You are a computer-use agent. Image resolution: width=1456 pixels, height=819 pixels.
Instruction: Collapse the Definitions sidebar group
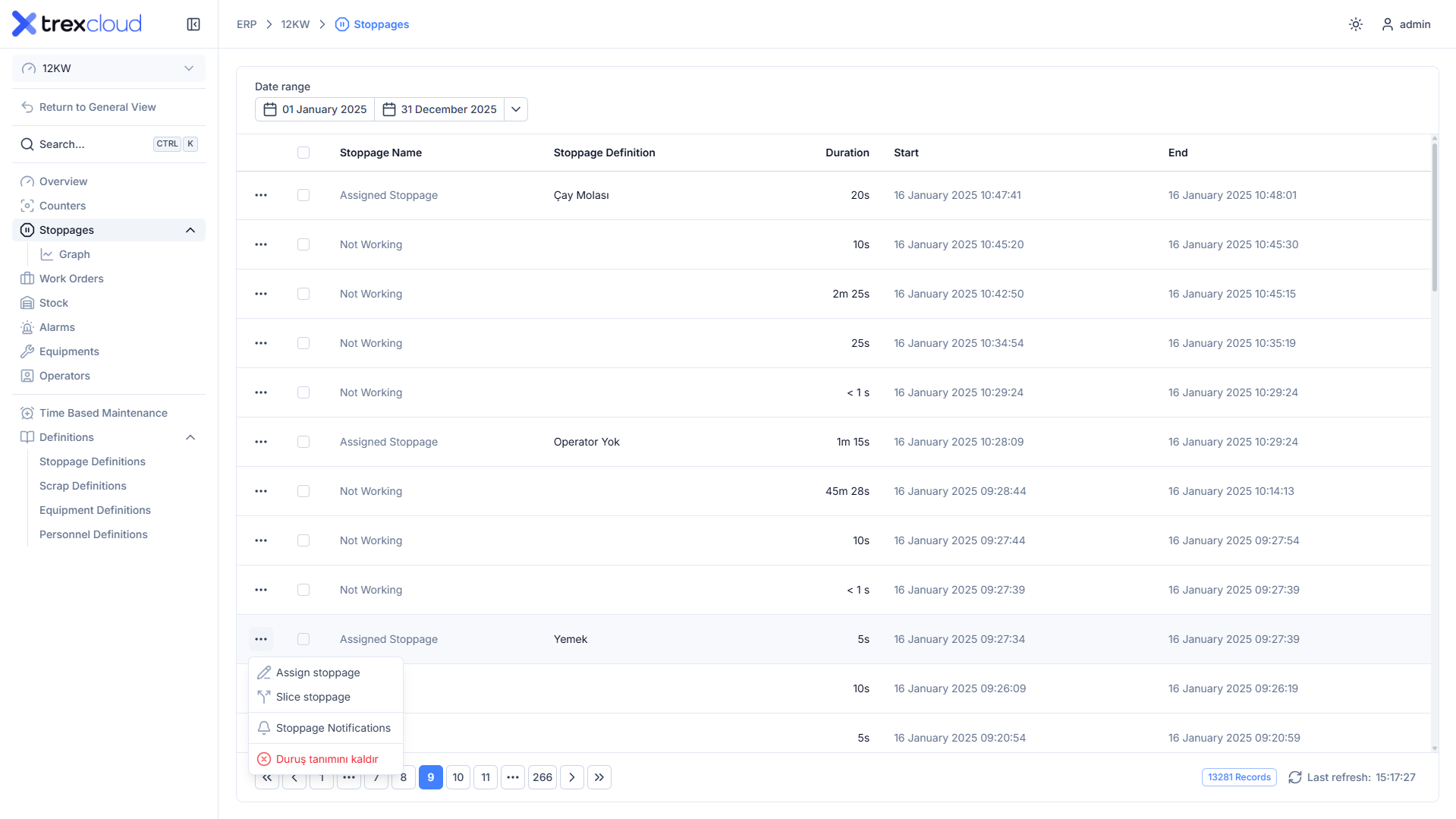190,437
